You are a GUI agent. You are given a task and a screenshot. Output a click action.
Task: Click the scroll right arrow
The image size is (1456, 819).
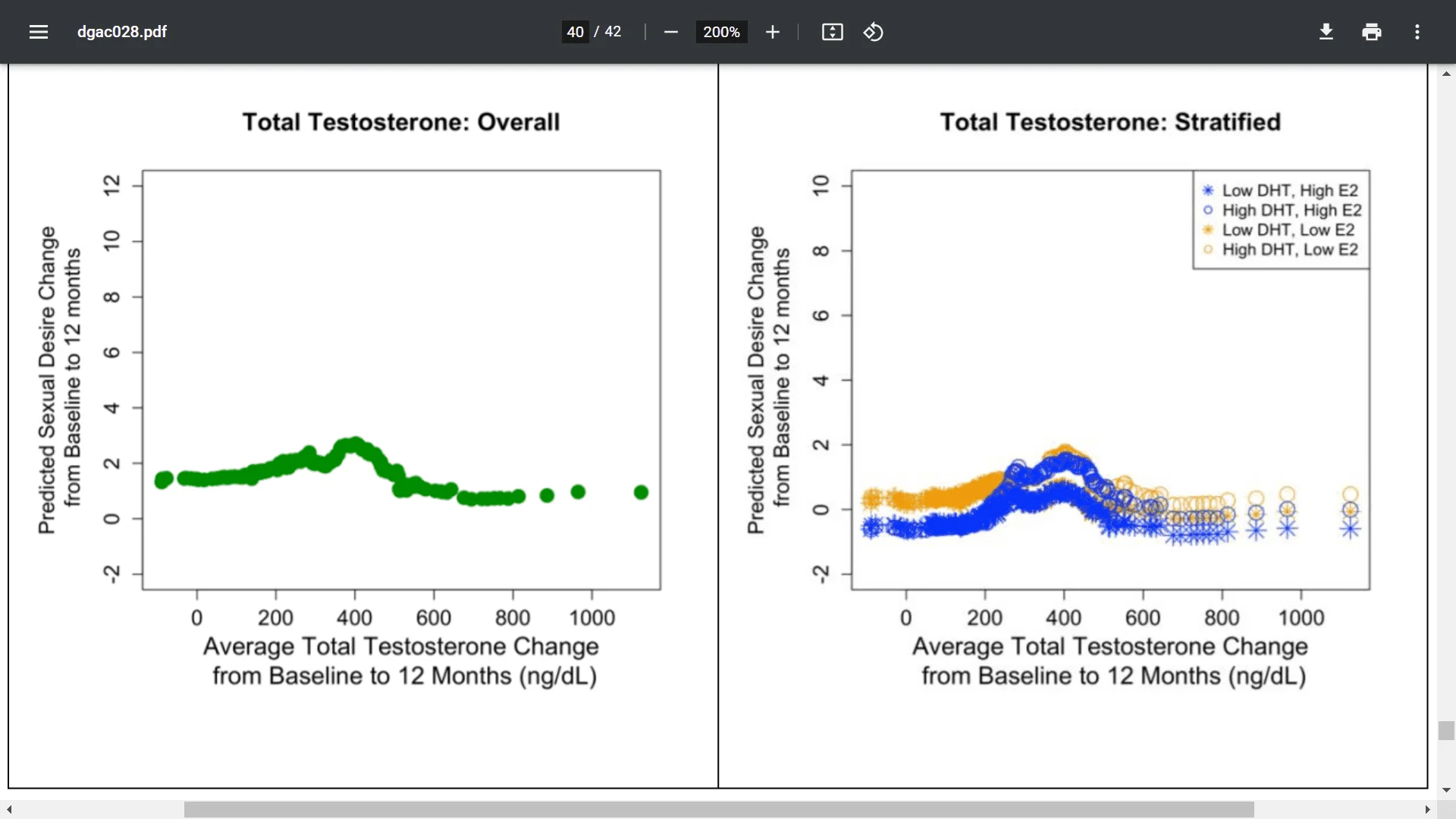1427,810
